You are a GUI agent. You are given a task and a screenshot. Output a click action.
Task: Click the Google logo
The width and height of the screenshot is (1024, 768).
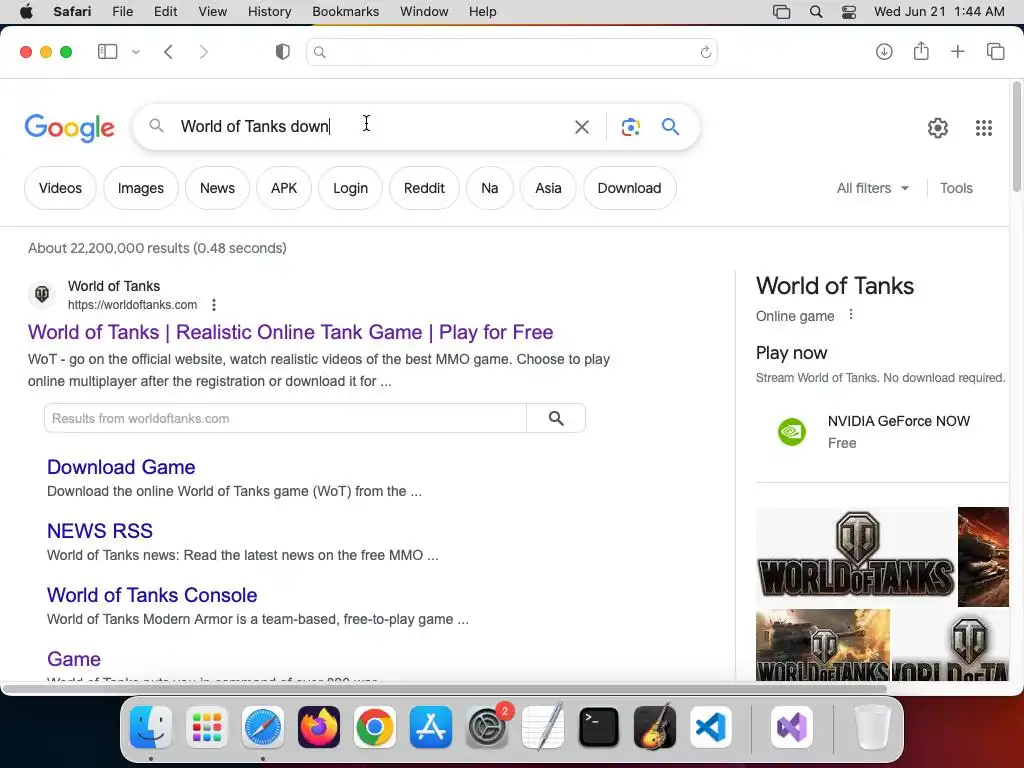tap(69, 128)
